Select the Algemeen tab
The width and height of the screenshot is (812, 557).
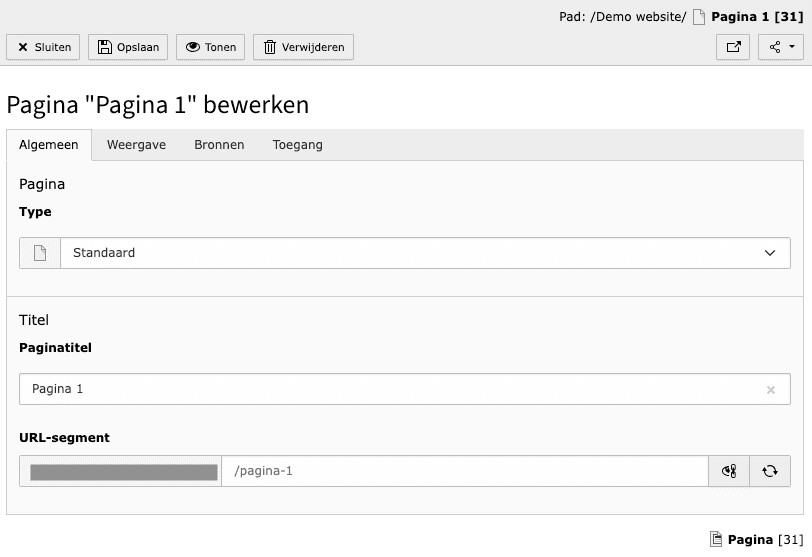point(49,145)
